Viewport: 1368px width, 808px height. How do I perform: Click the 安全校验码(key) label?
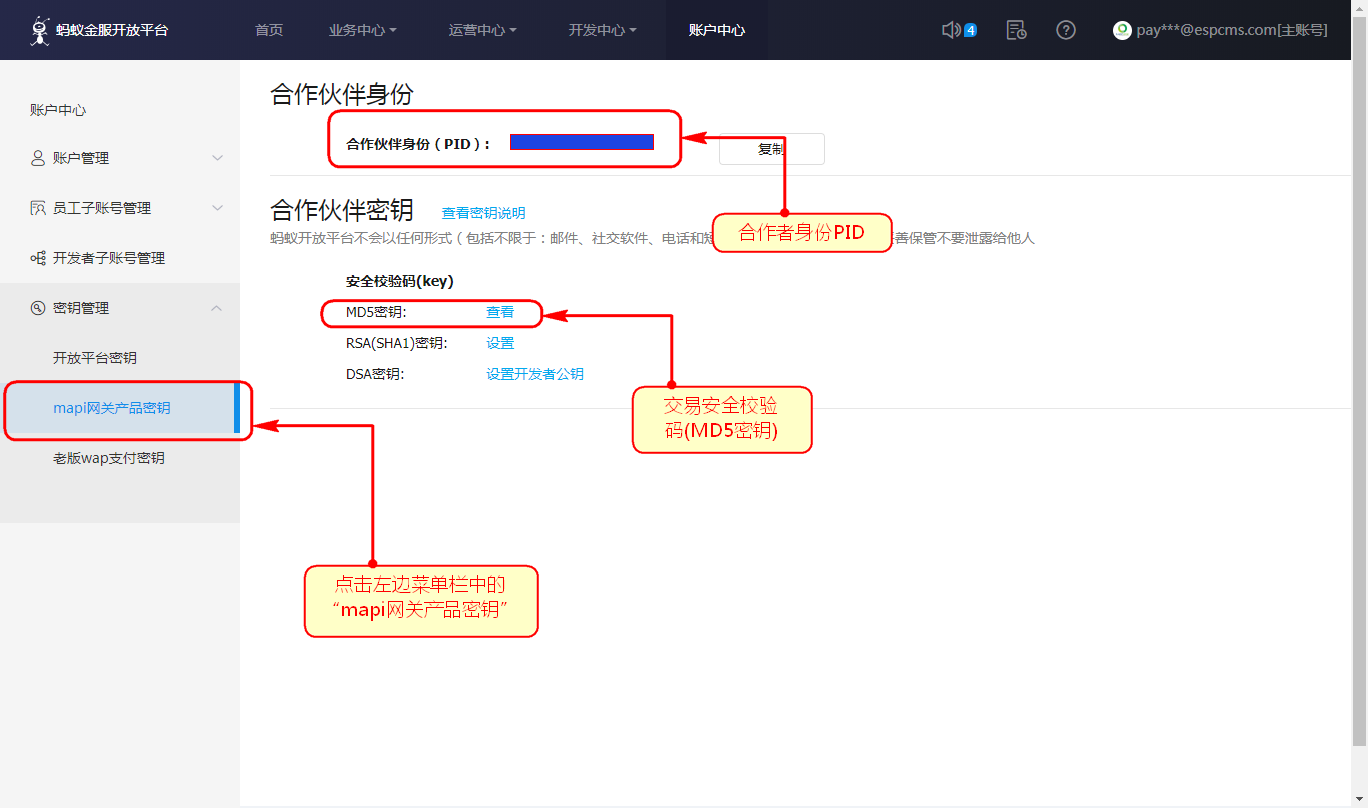coord(400,282)
